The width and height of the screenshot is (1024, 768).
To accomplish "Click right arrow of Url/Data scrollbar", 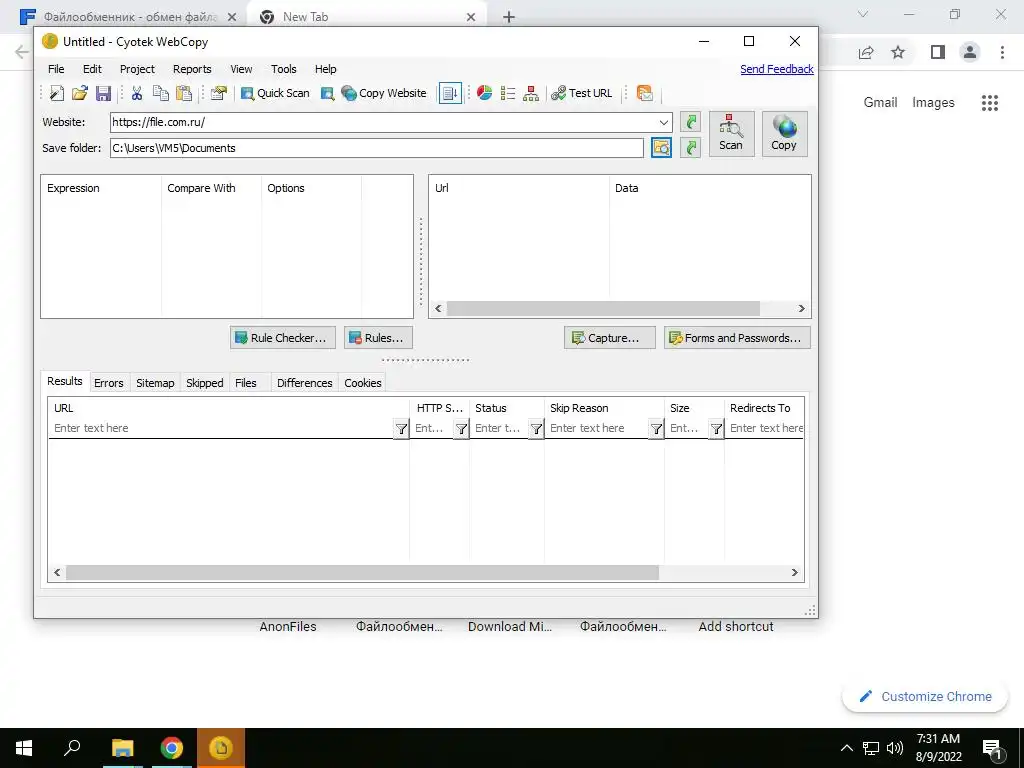I will pyautogui.click(x=801, y=308).
